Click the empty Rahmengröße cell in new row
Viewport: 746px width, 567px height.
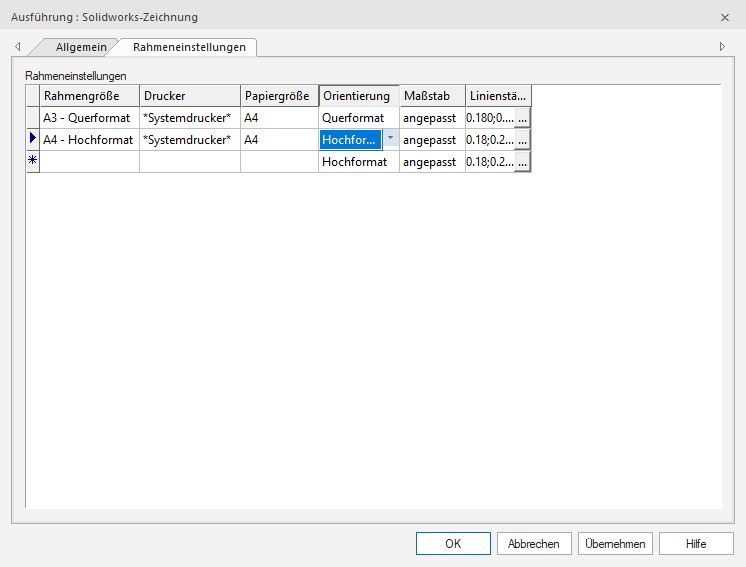pyautogui.click(x=89, y=162)
